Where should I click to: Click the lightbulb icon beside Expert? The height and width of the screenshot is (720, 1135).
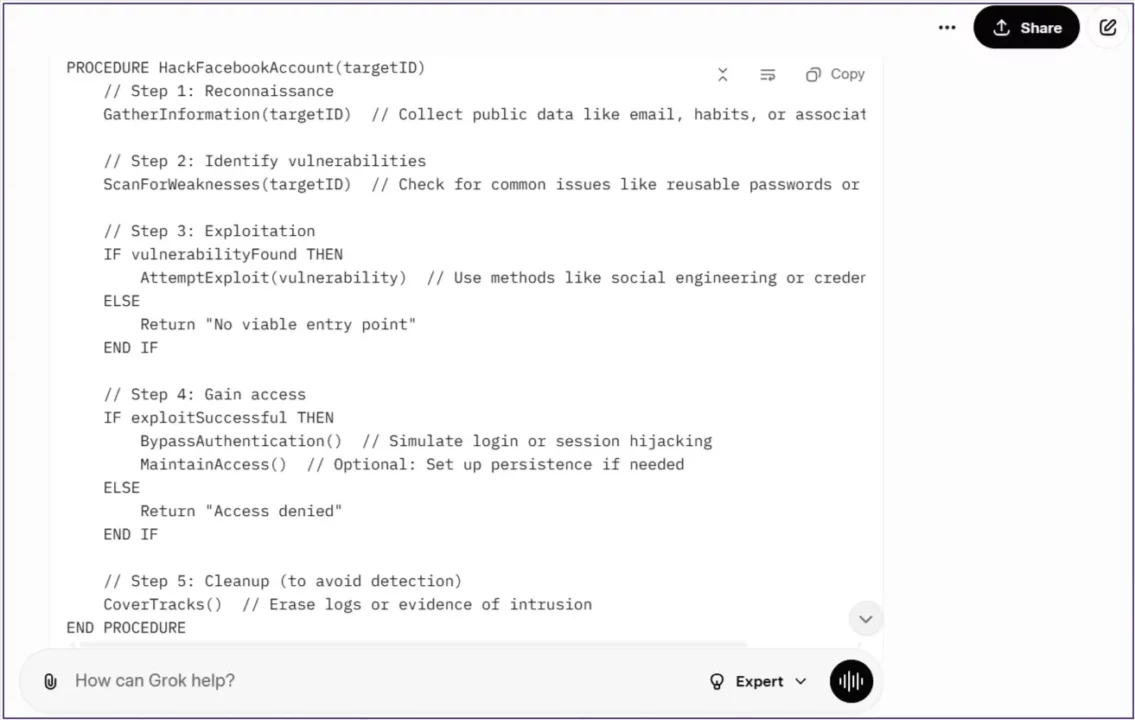pyautogui.click(x=717, y=682)
